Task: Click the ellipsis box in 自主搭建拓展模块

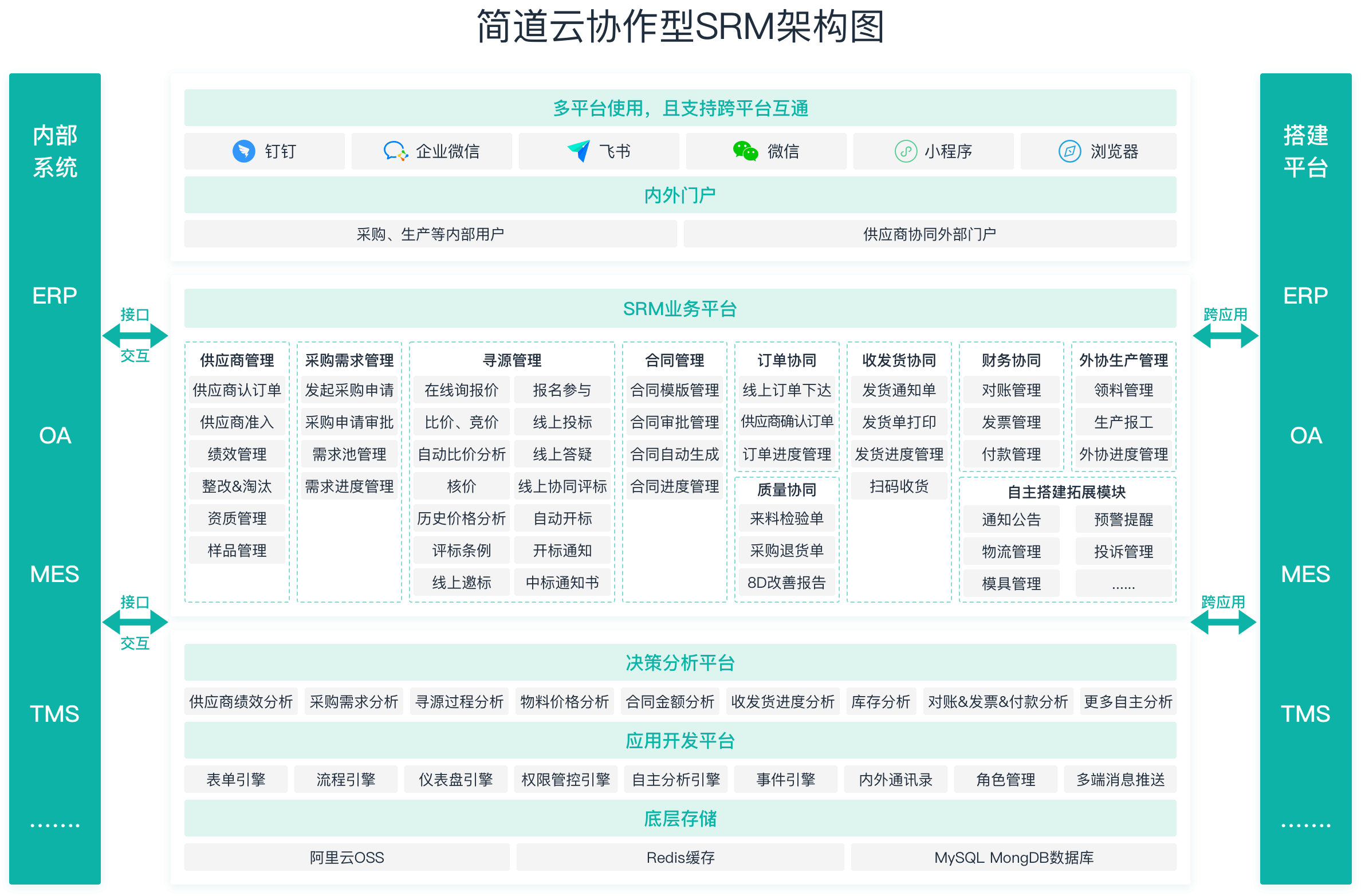Action: pos(1123,584)
